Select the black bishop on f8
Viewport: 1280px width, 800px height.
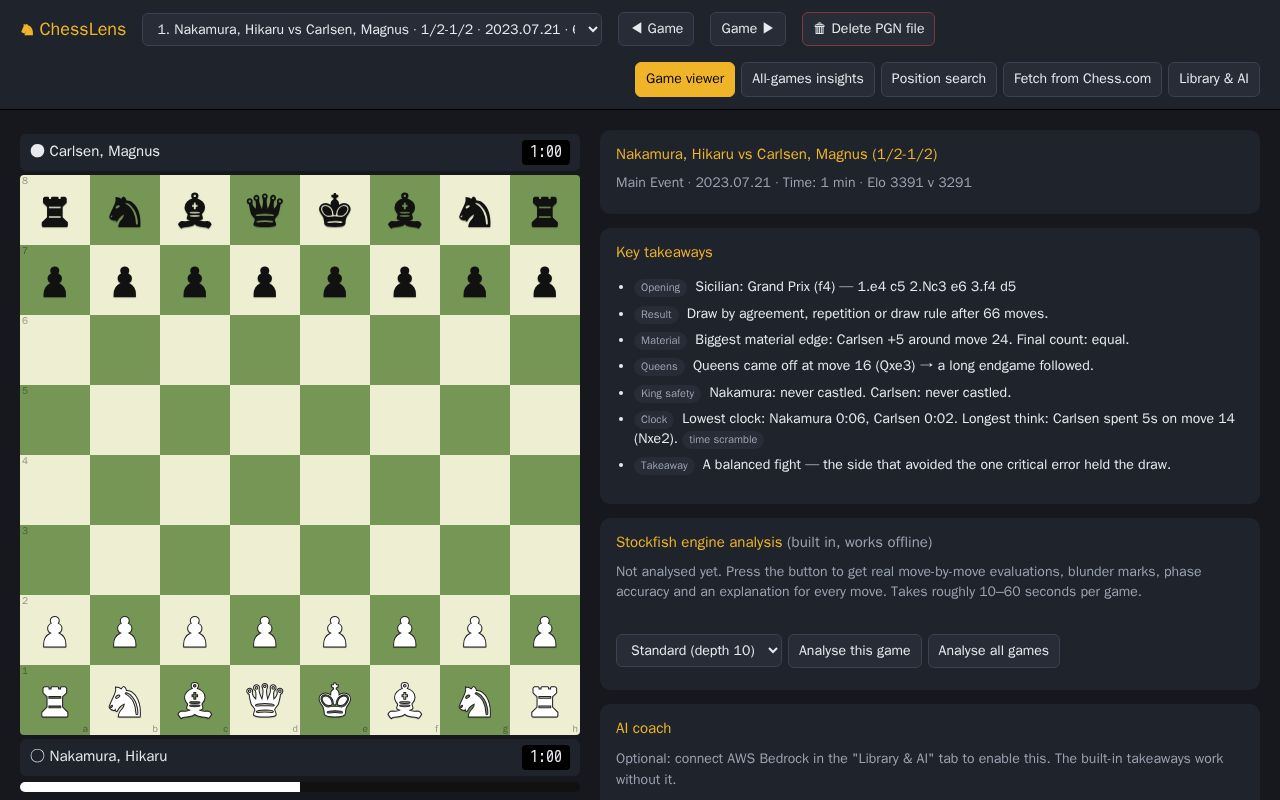(x=405, y=210)
